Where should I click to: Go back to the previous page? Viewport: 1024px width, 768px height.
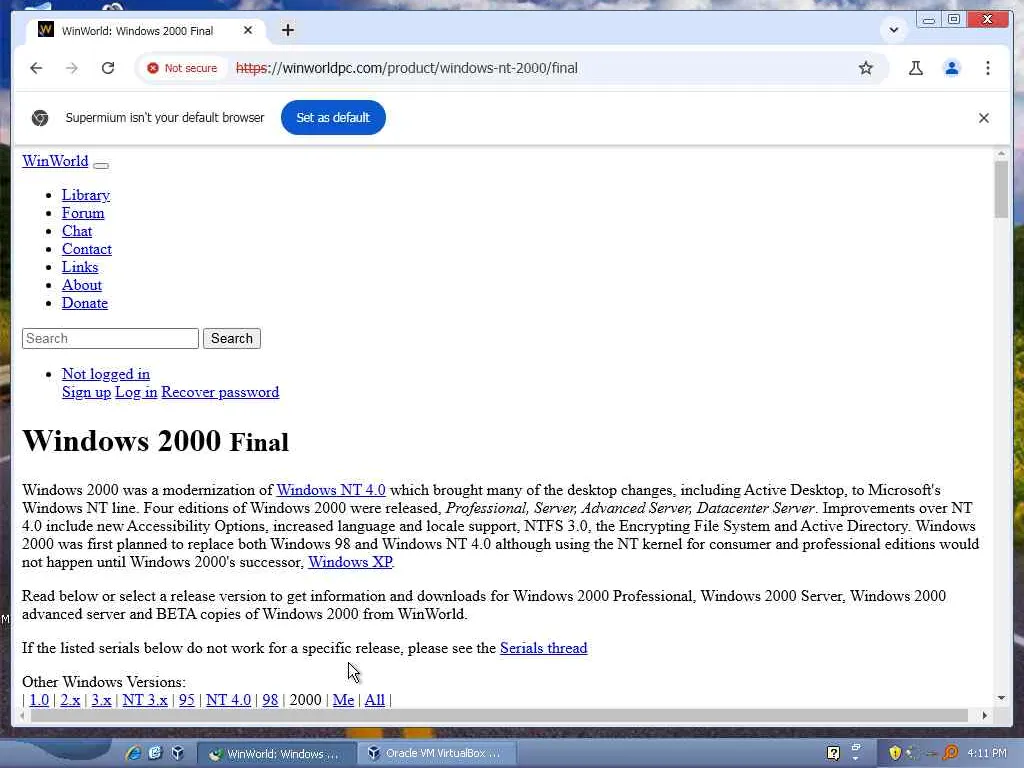36,68
